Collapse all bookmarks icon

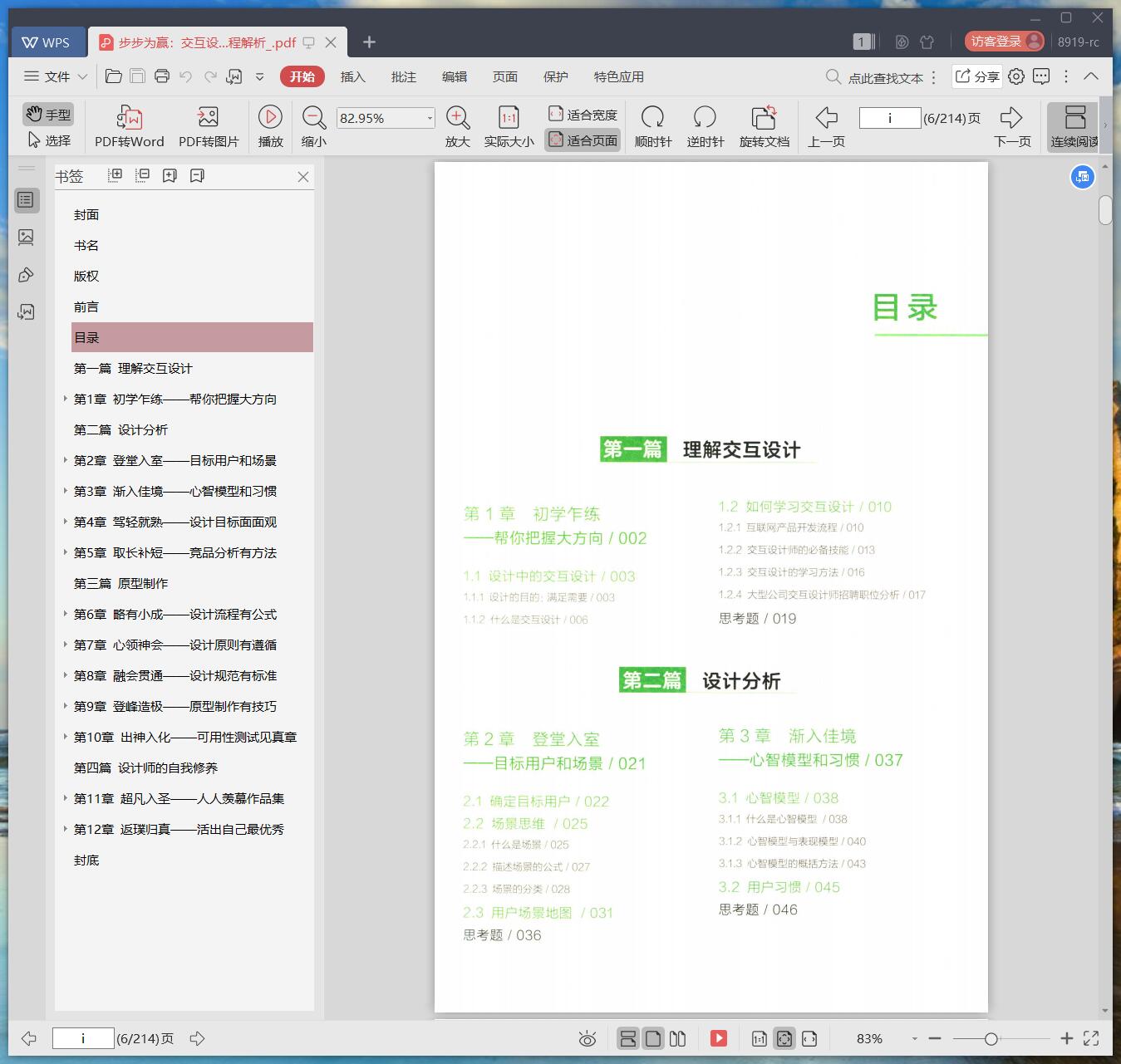(142, 175)
